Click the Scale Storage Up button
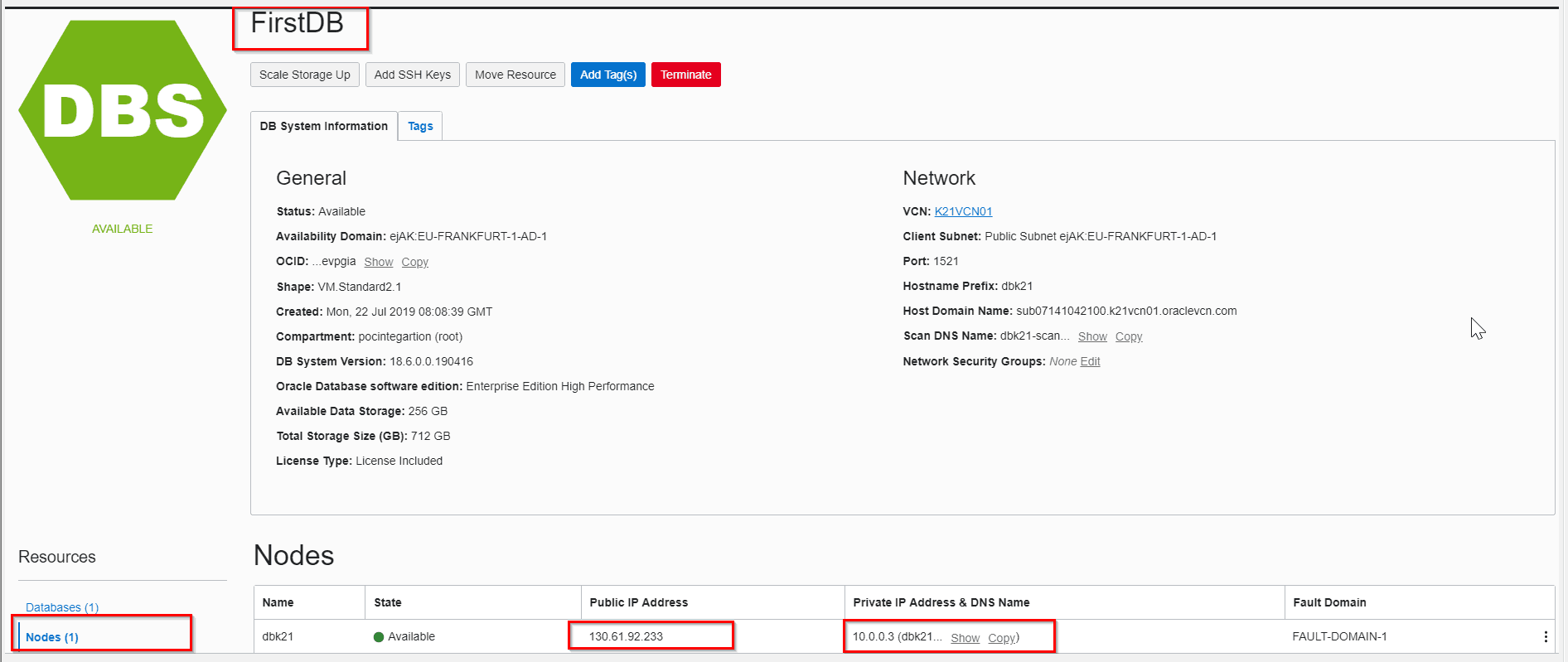This screenshot has height=662, width=1568. [x=305, y=75]
